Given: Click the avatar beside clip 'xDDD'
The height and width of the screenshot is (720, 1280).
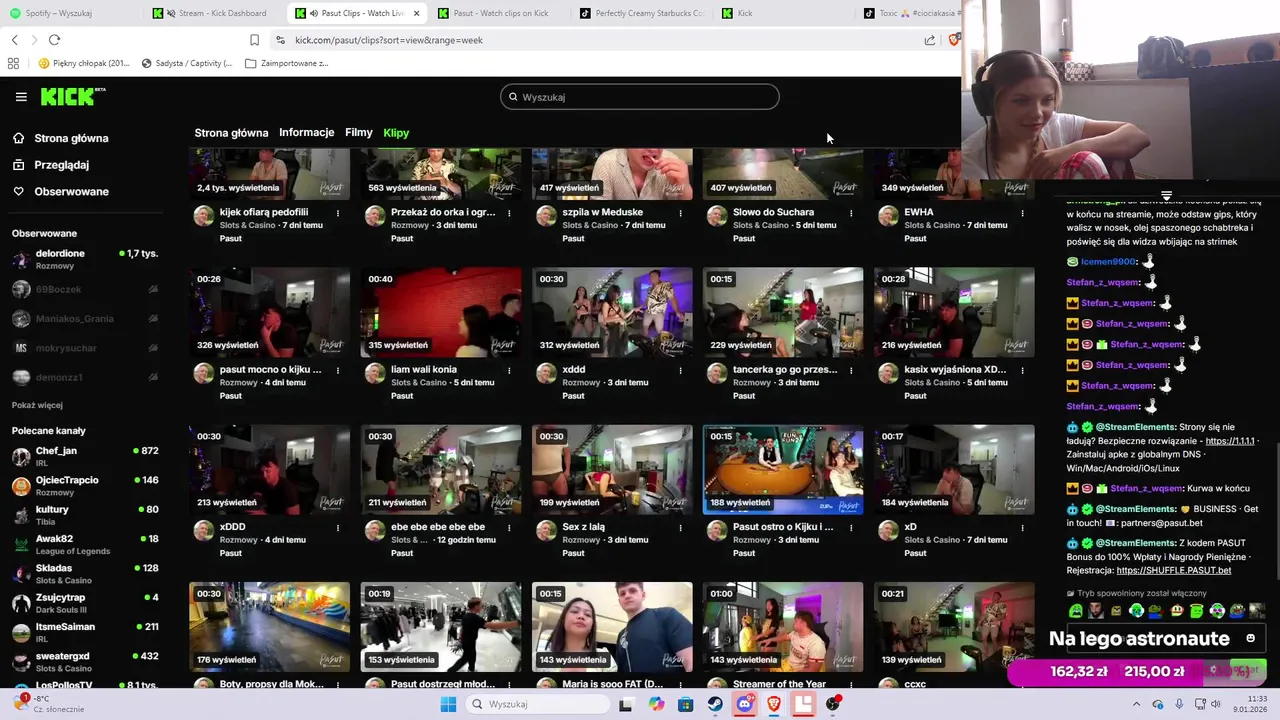Looking at the screenshot, I should pos(203,530).
